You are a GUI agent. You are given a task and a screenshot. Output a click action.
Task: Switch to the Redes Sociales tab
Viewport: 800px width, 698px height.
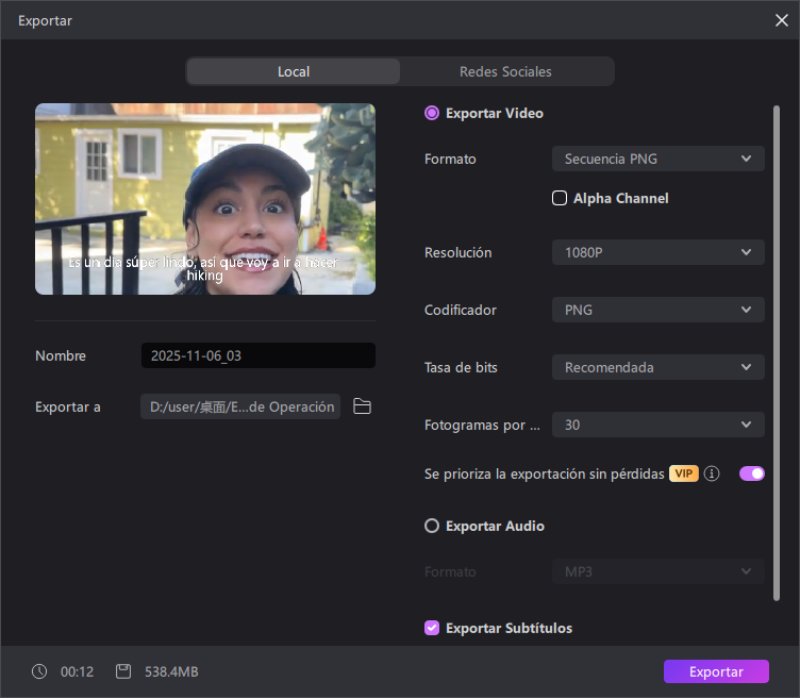pos(505,72)
